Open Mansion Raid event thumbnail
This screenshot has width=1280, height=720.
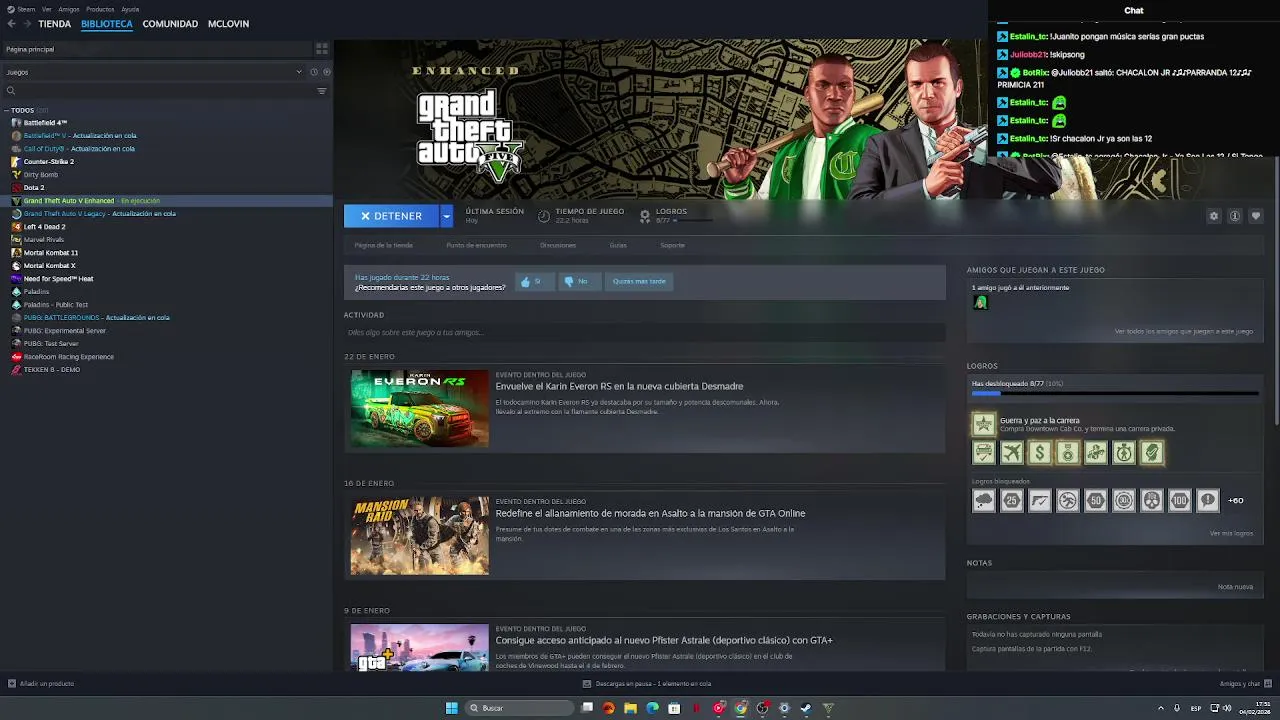point(420,536)
